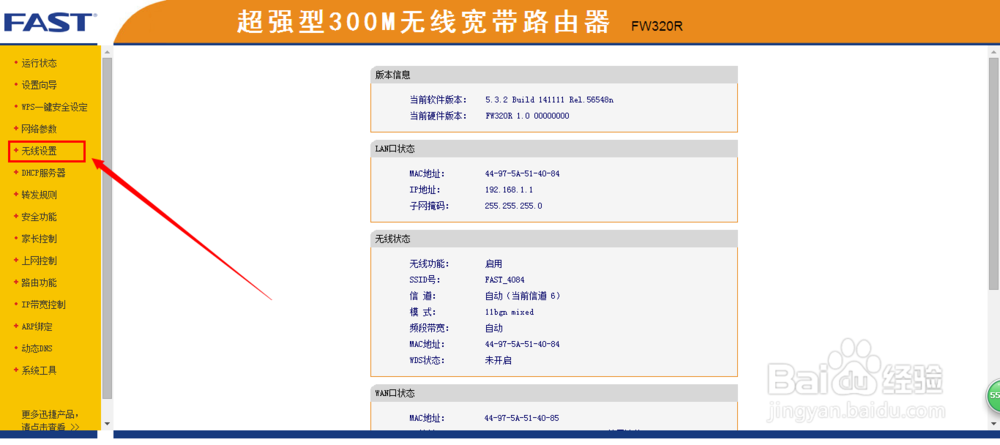Image resolution: width=1000 pixels, height=445 pixels.
Task: Open IP带宽控制 menu item
Action: pos(43,304)
